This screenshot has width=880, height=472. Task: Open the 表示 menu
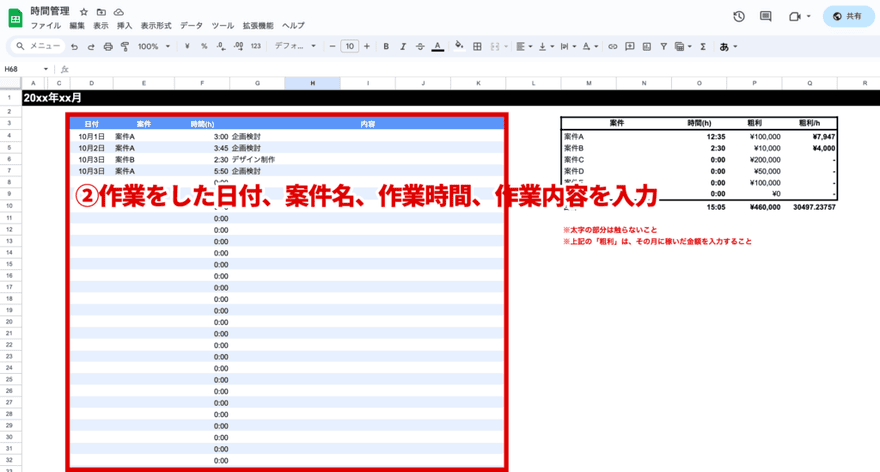[x=100, y=26]
